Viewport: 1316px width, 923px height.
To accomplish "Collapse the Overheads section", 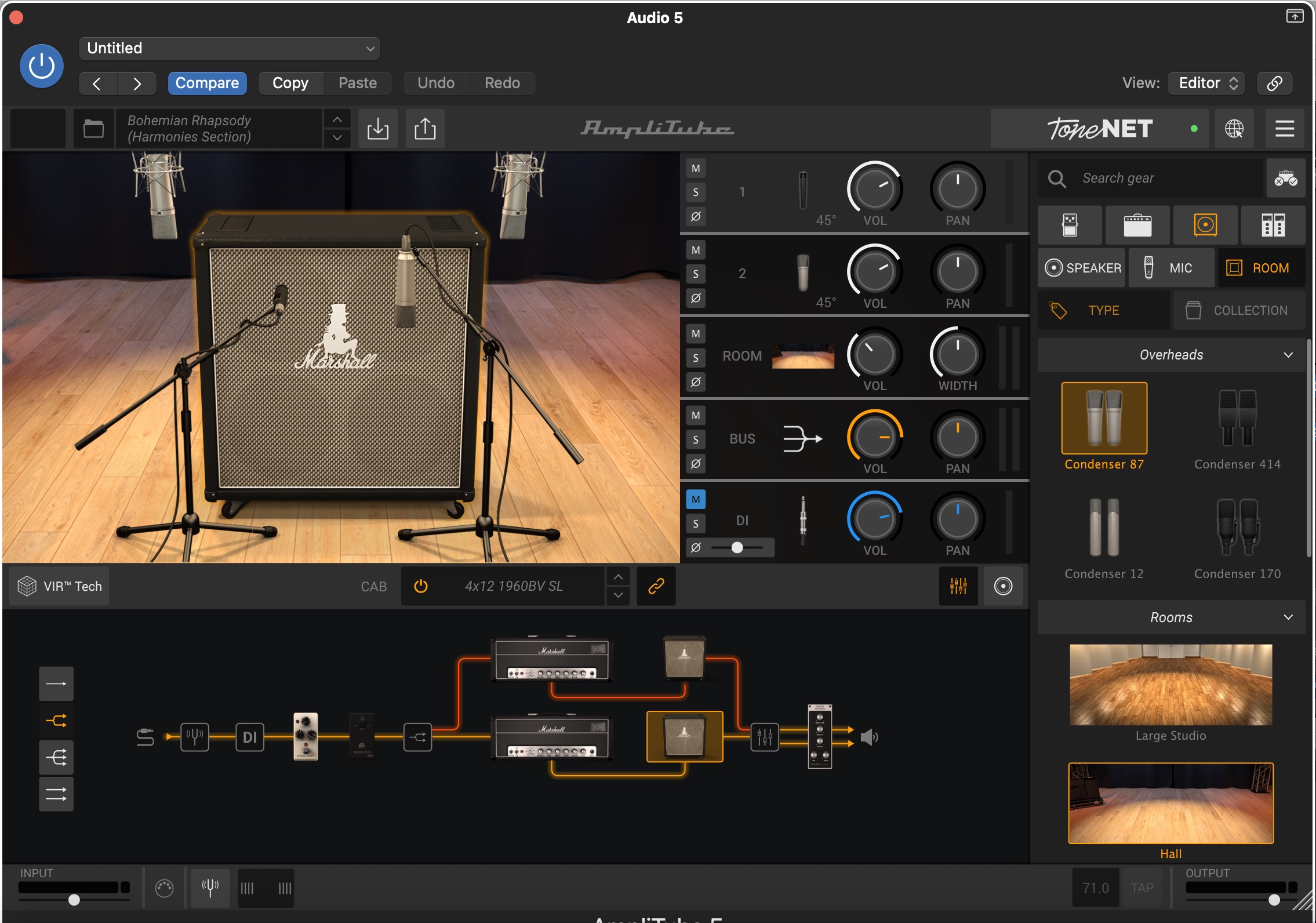I will click(x=1171, y=355).
